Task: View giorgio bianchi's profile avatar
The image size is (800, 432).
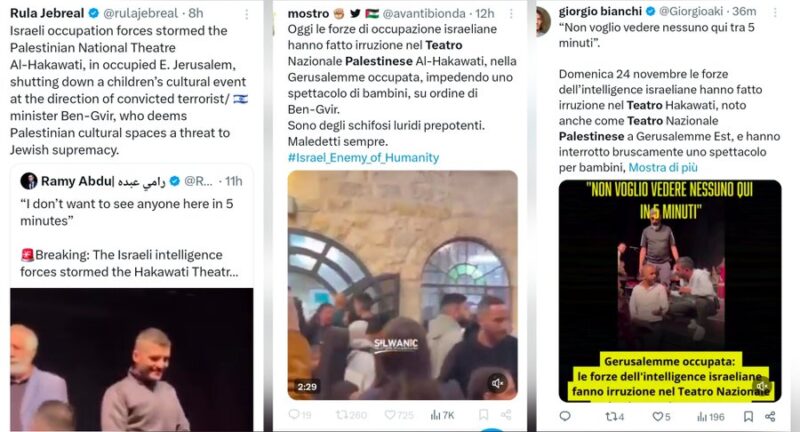Action: [x=543, y=22]
